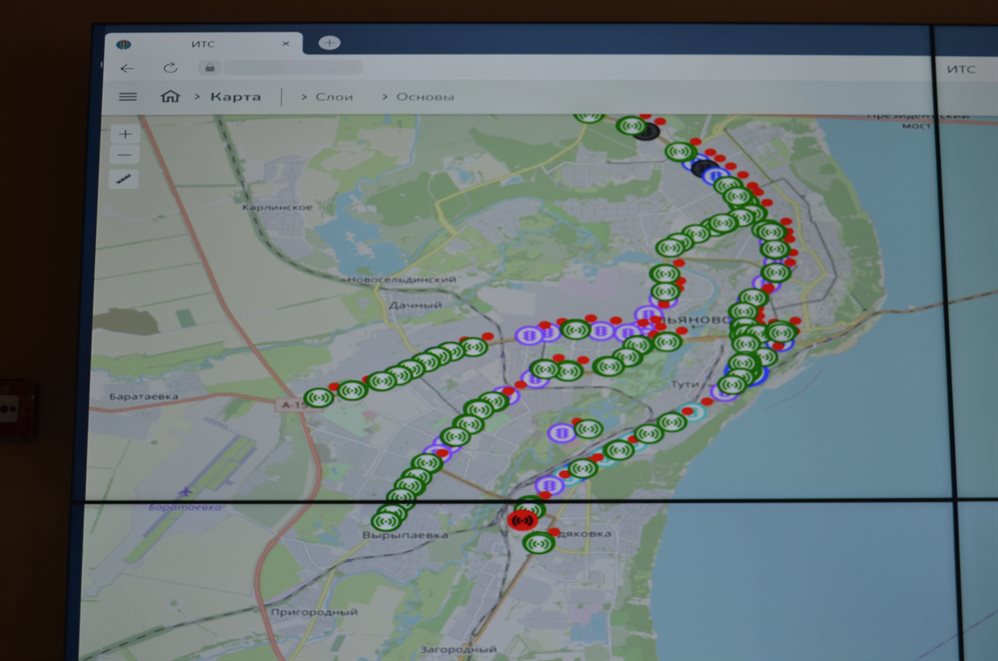Expand the Слои layers menu
The image size is (998, 661).
point(333,97)
